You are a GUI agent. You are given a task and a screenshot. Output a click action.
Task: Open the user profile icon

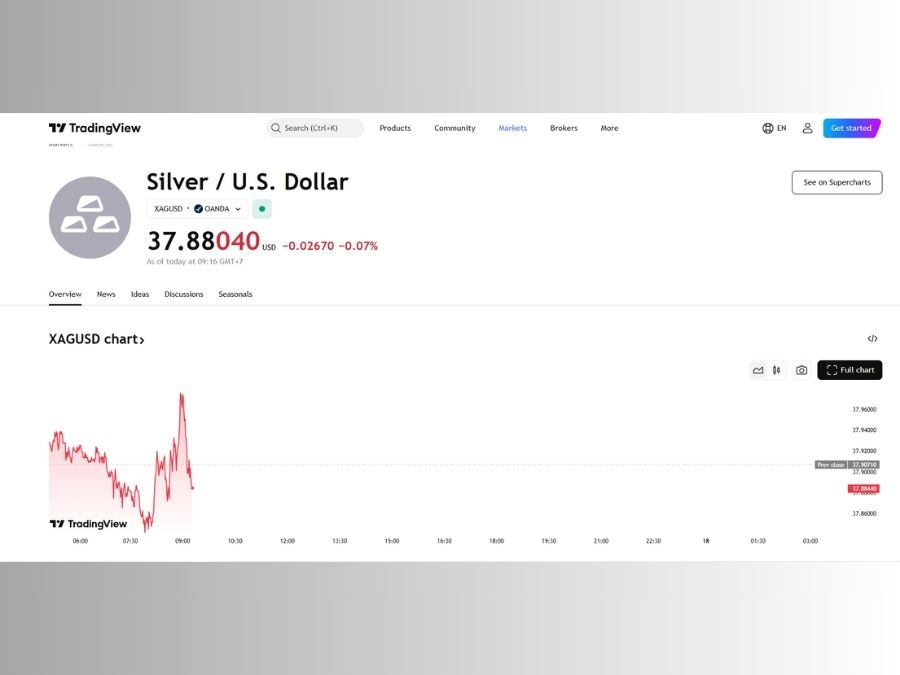click(807, 128)
